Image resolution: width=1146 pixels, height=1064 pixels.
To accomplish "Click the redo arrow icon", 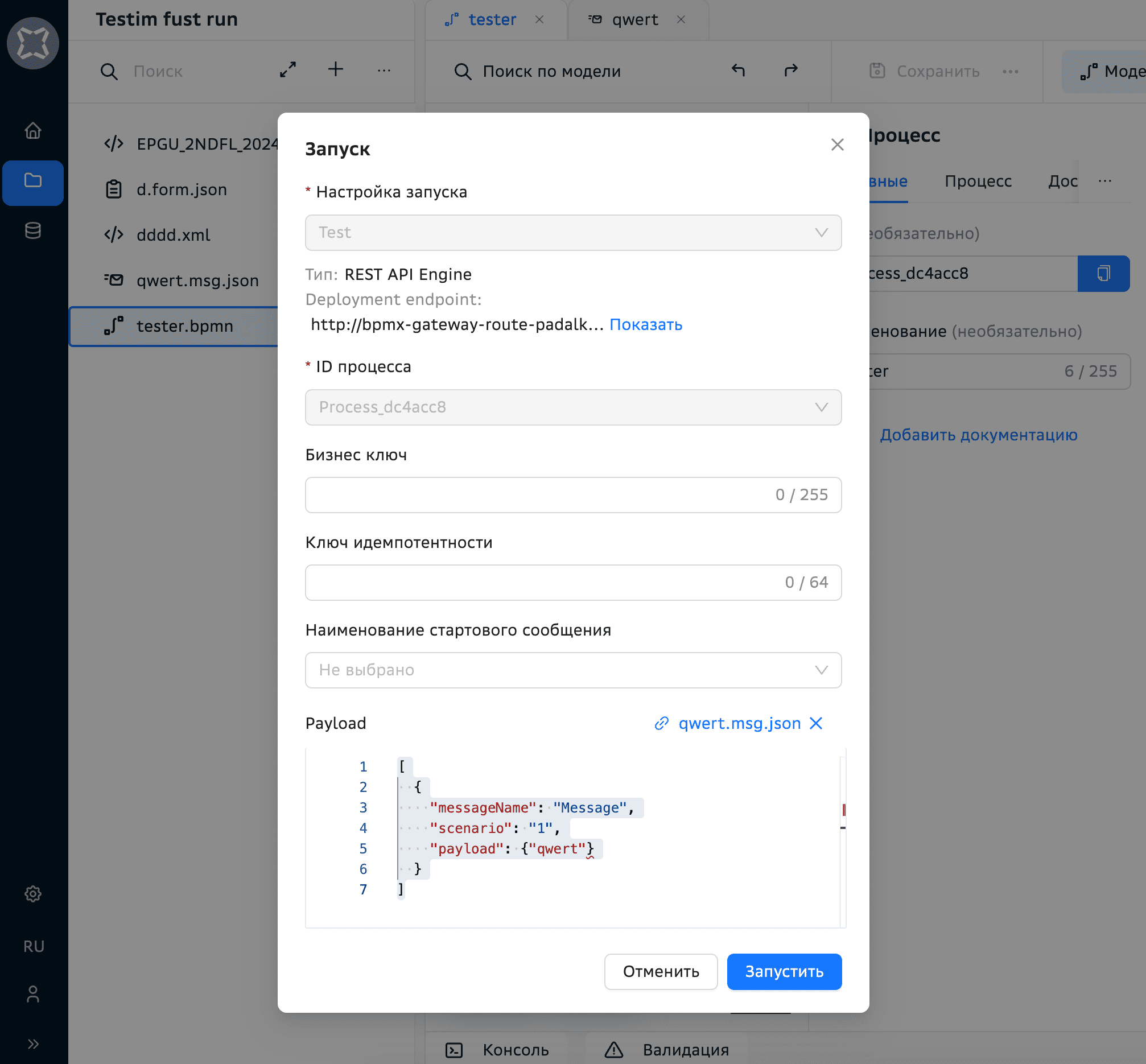I will point(791,70).
